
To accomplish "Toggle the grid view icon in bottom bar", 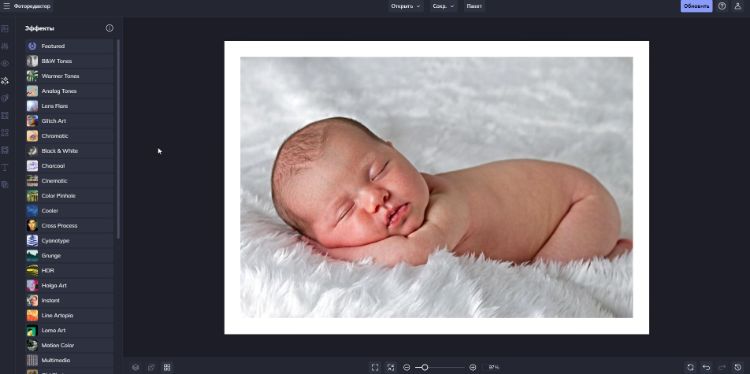I will (167, 367).
